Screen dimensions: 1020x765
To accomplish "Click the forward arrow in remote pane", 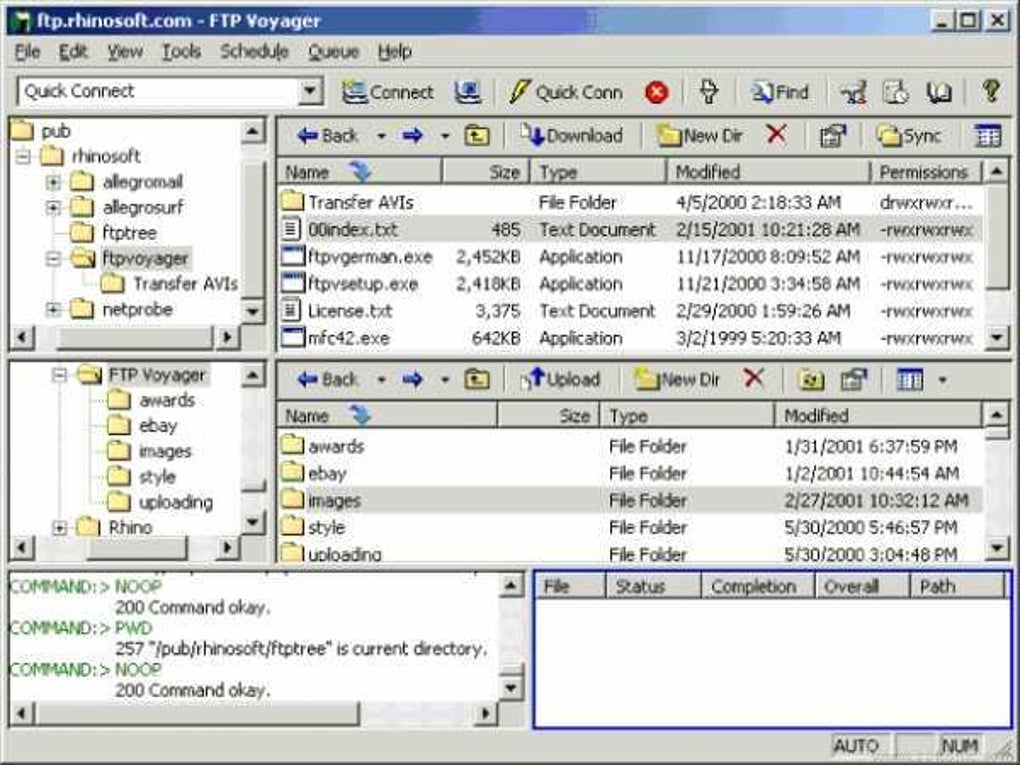I will 412,136.
